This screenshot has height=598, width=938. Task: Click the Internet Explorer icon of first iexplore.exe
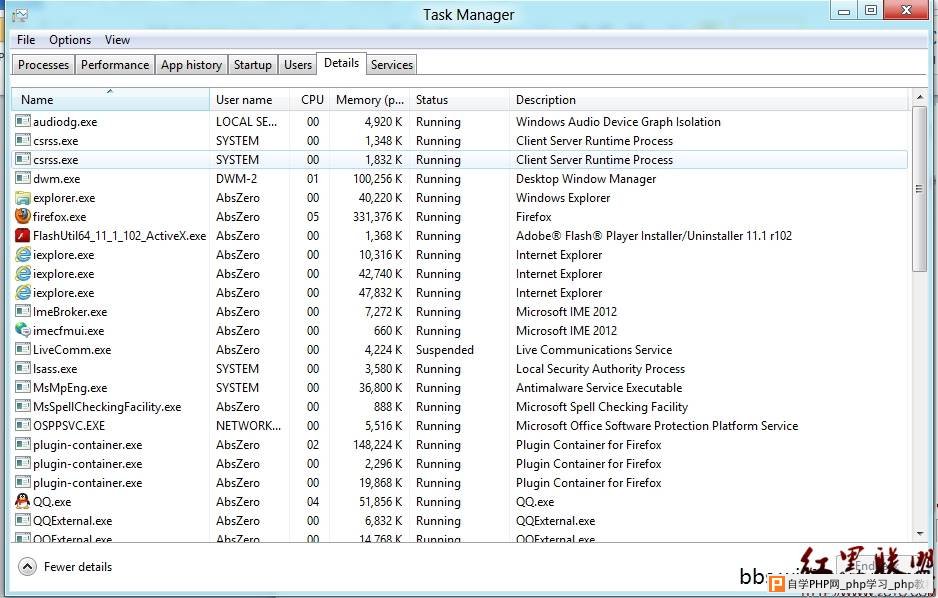click(23, 254)
